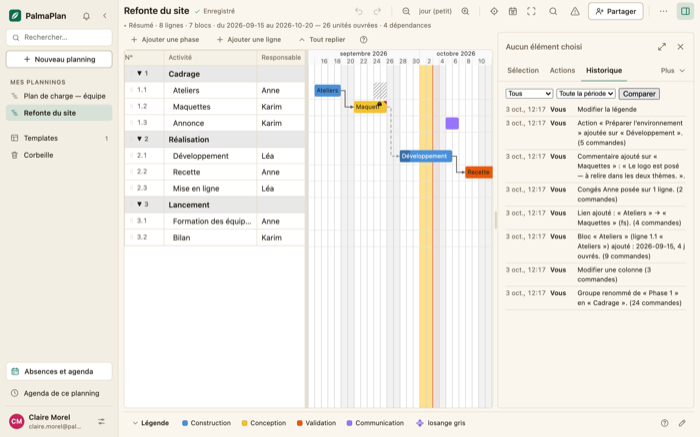The image size is (700, 437).
Task: Click Nouveau planning button
Action: pyautogui.click(x=59, y=59)
